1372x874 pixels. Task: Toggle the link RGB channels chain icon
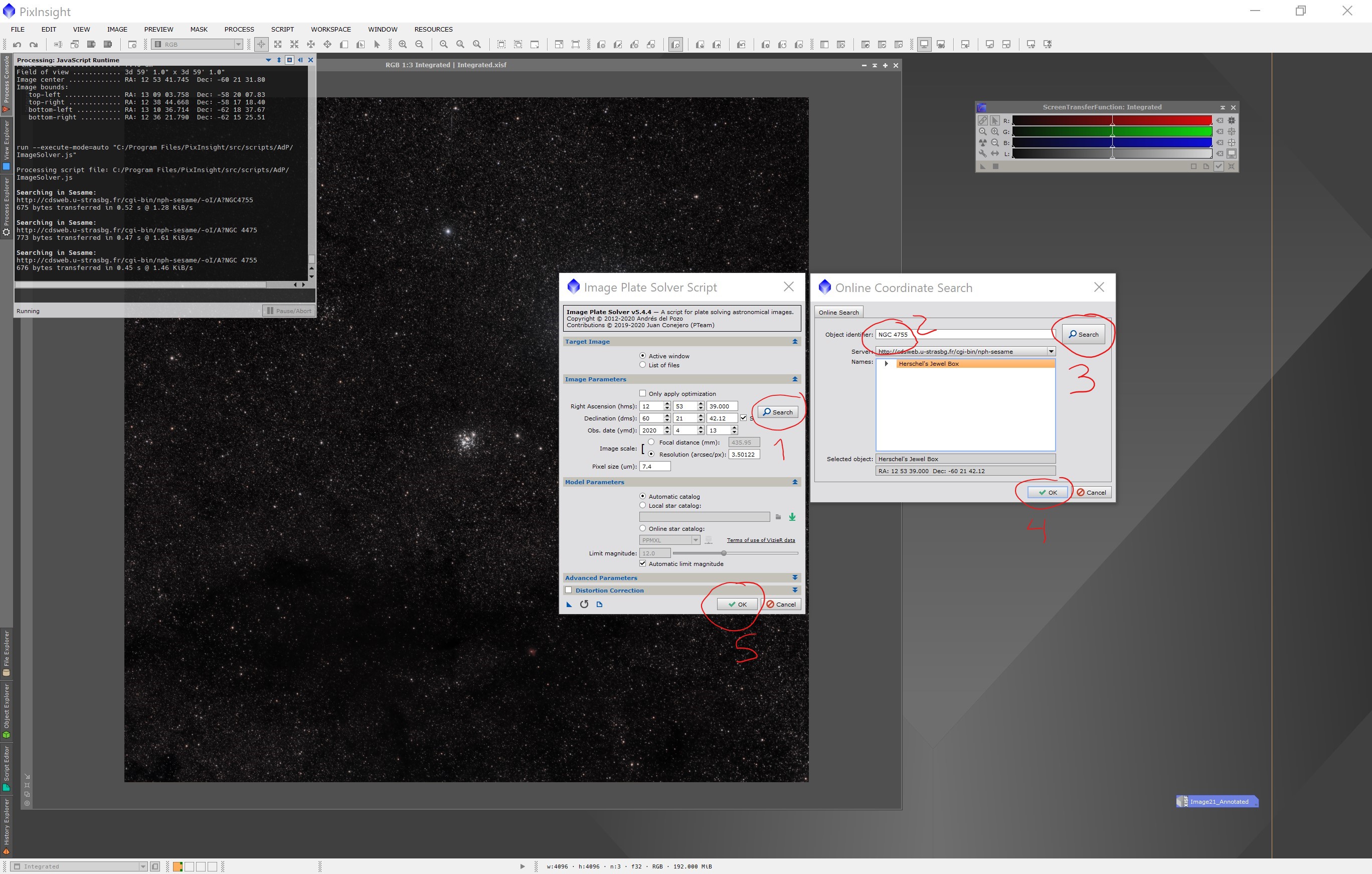pos(983,120)
